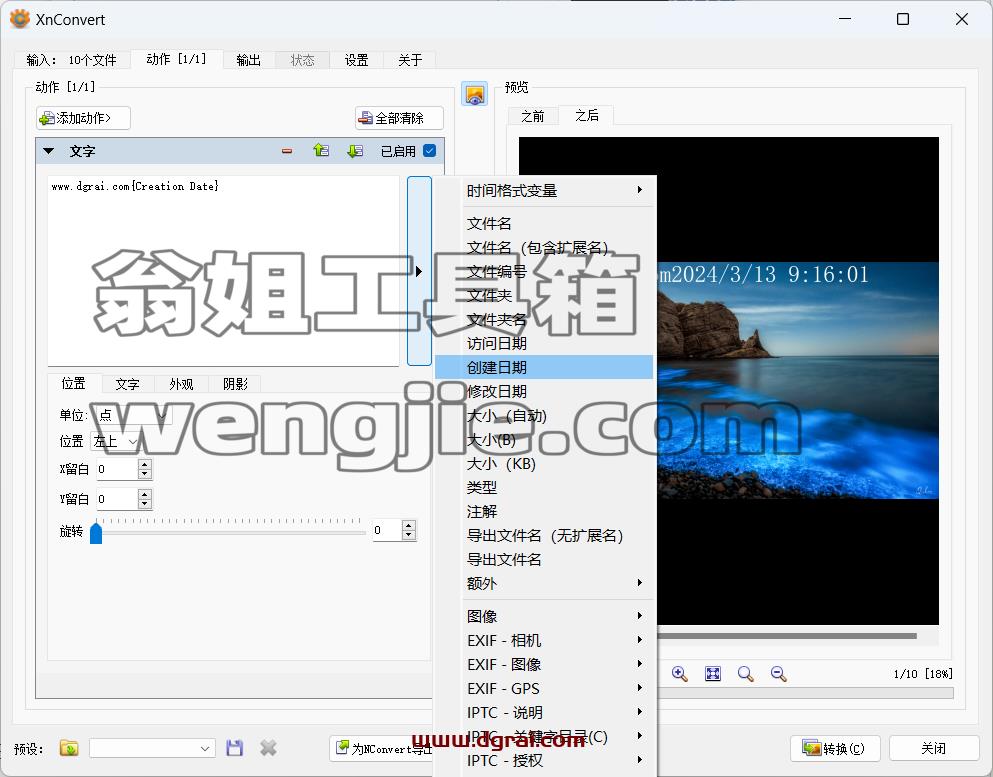This screenshot has height=777, width=993.
Task: Choose 创建日期 menu entry
Action: click(544, 367)
